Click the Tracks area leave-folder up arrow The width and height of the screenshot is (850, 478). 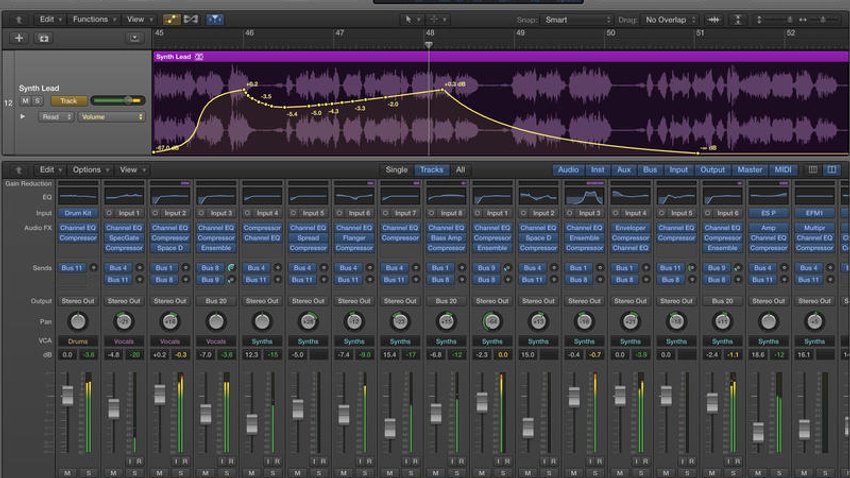tap(18, 20)
